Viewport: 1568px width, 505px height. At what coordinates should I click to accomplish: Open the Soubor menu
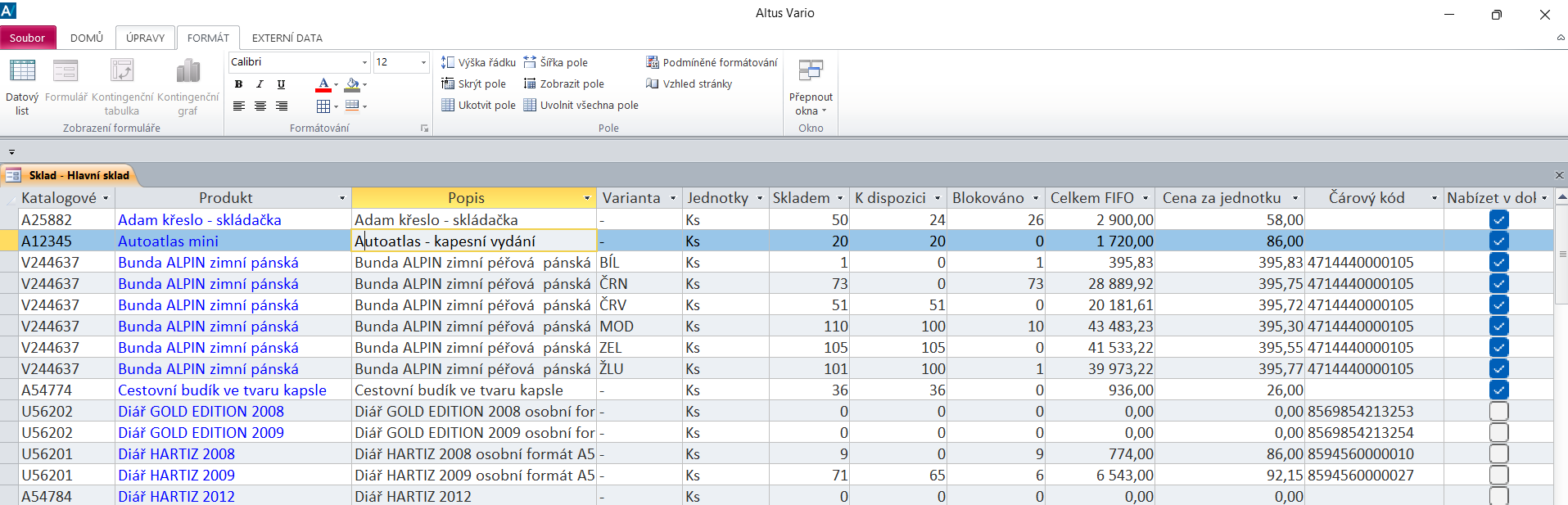pos(28,38)
